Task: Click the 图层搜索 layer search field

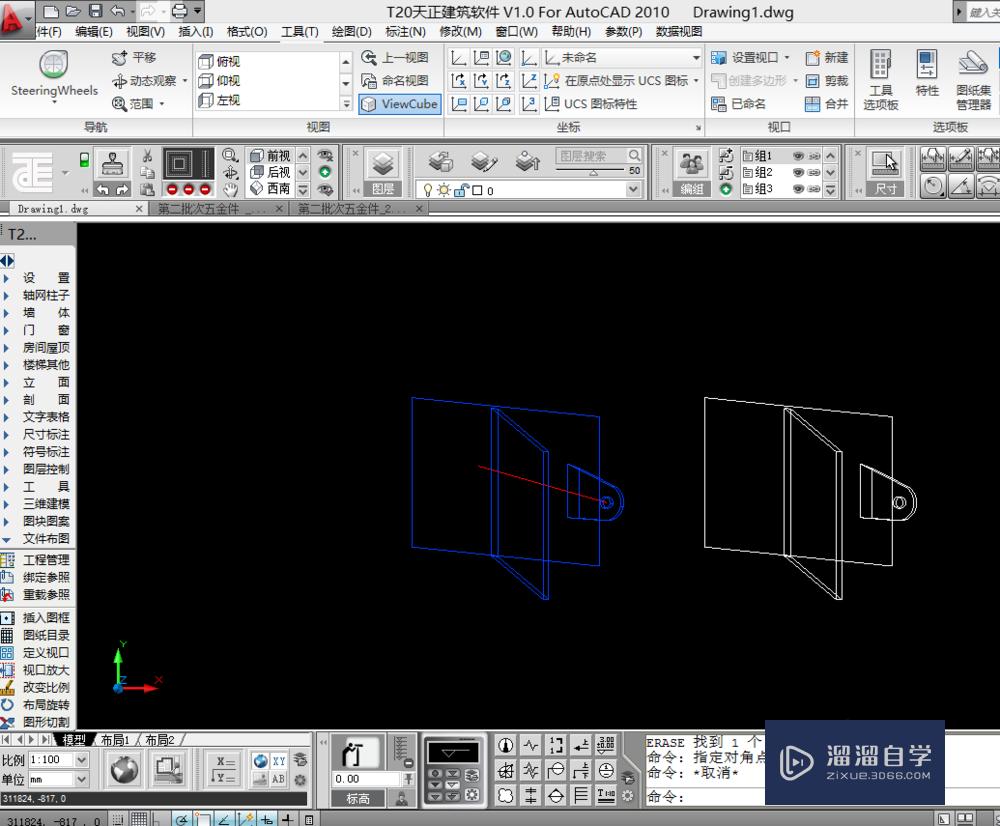Action: click(598, 155)
